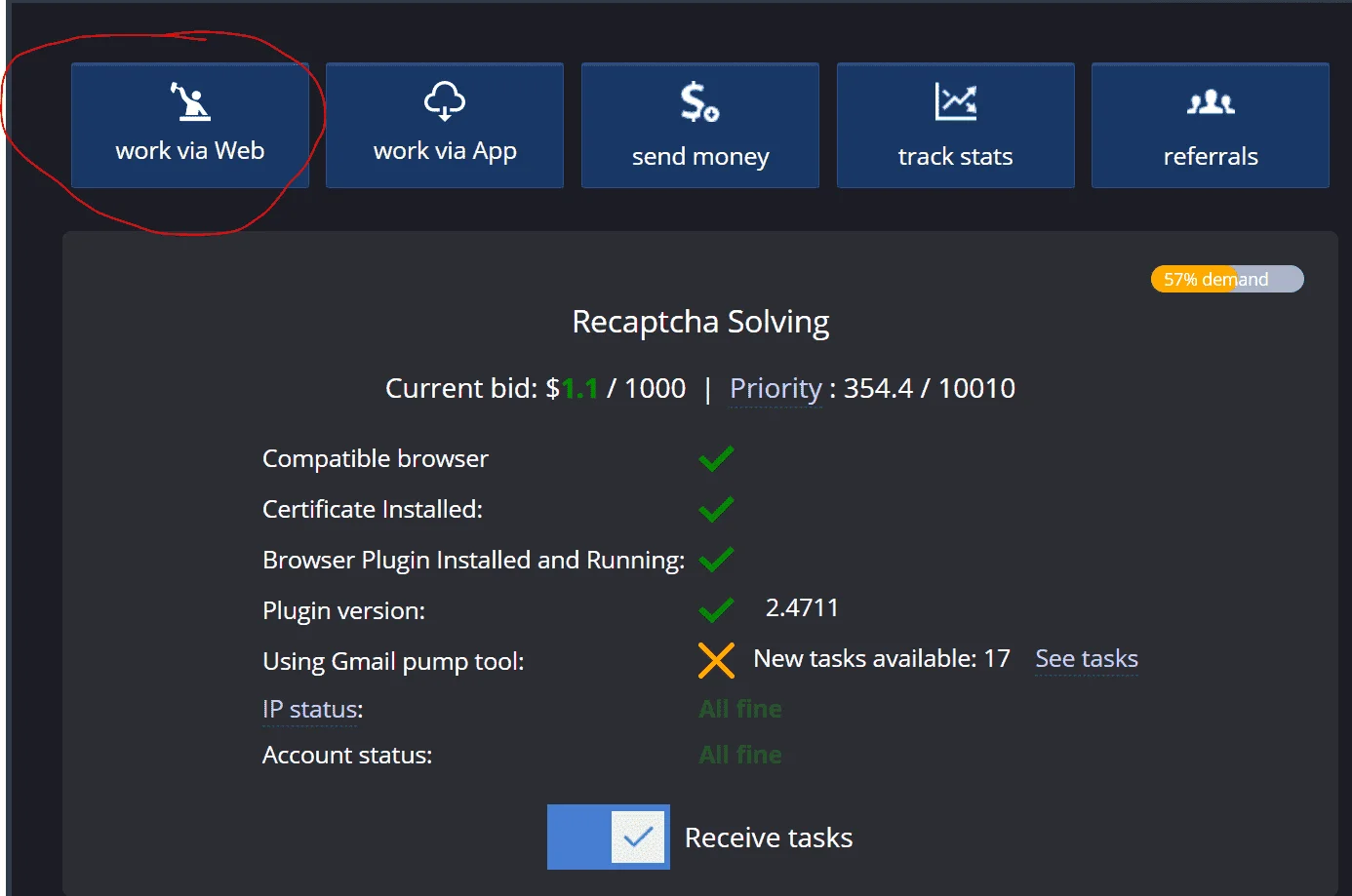
Task: Click plugin version number 2.4711
Action: [x=802, y=607]
